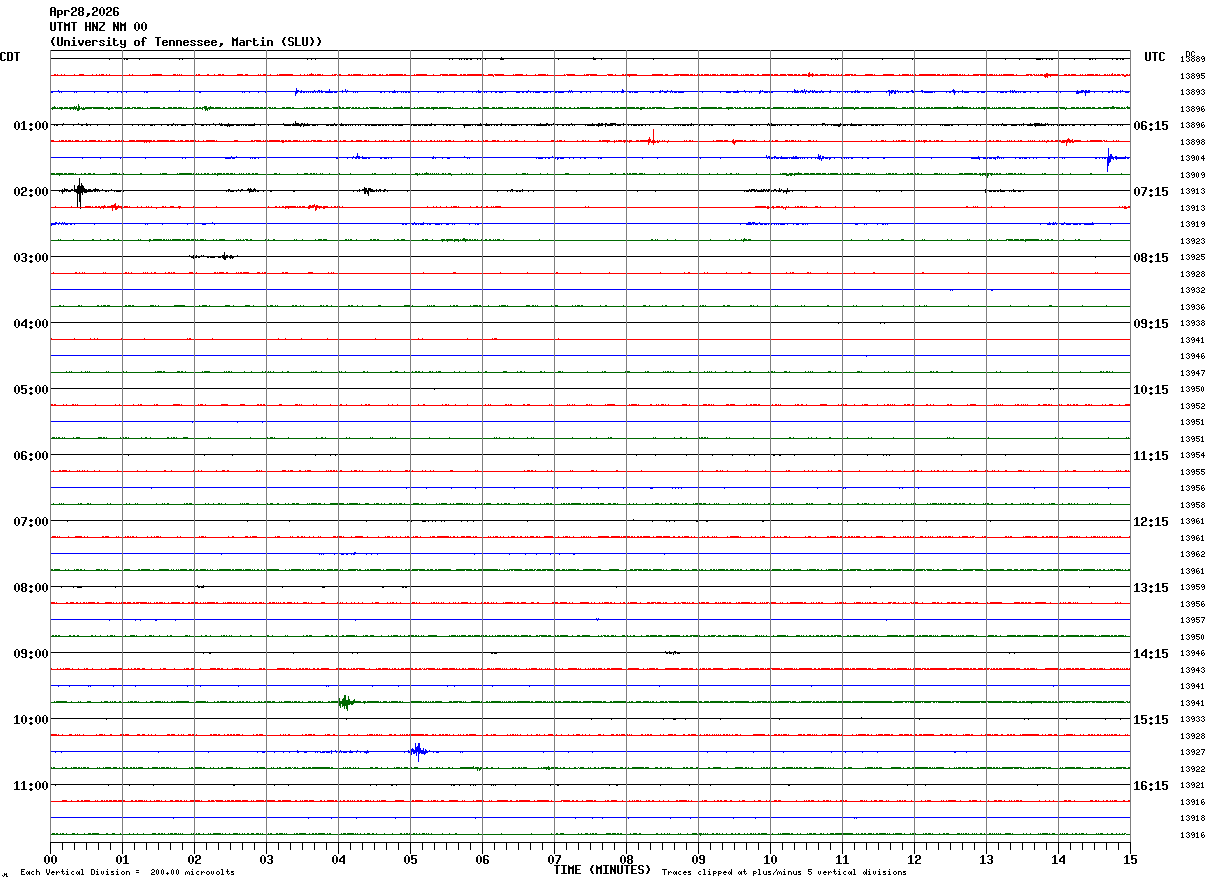The width and height of the screenshot is (1210, 886).
Task: Click the '10:15' UTC time label
Action: coord(1151,390)
